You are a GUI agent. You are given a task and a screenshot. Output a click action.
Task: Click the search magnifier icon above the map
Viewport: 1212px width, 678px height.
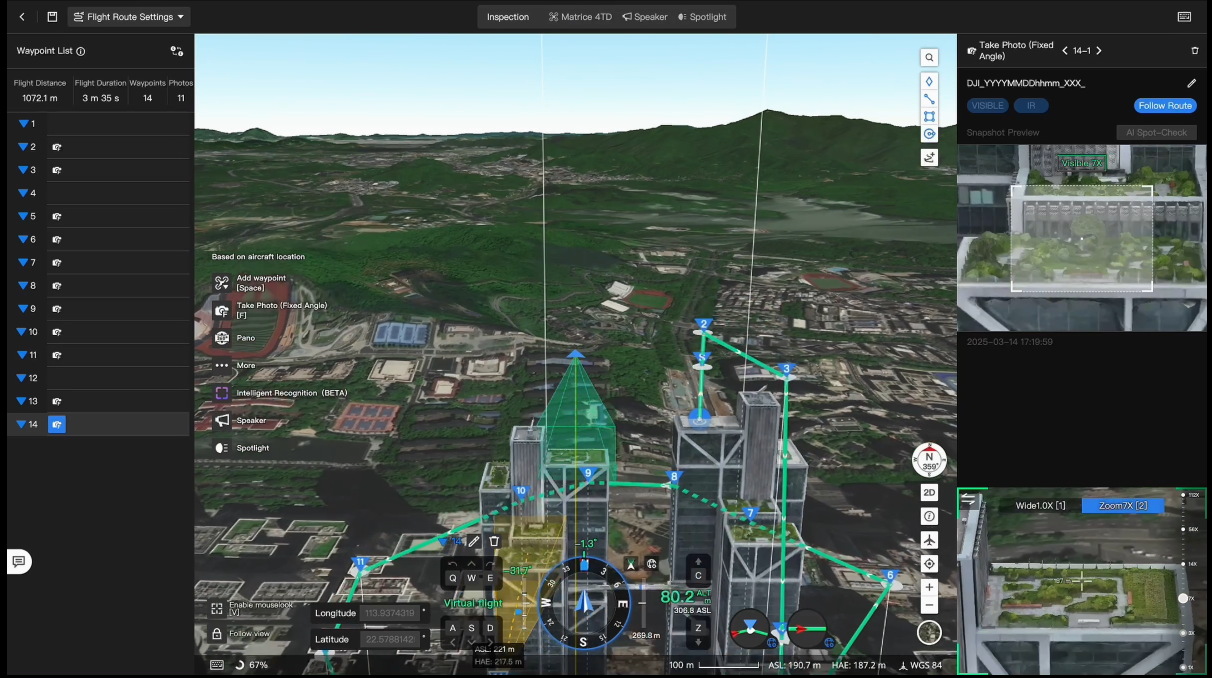pyautogui.click(x=929, y=59)
